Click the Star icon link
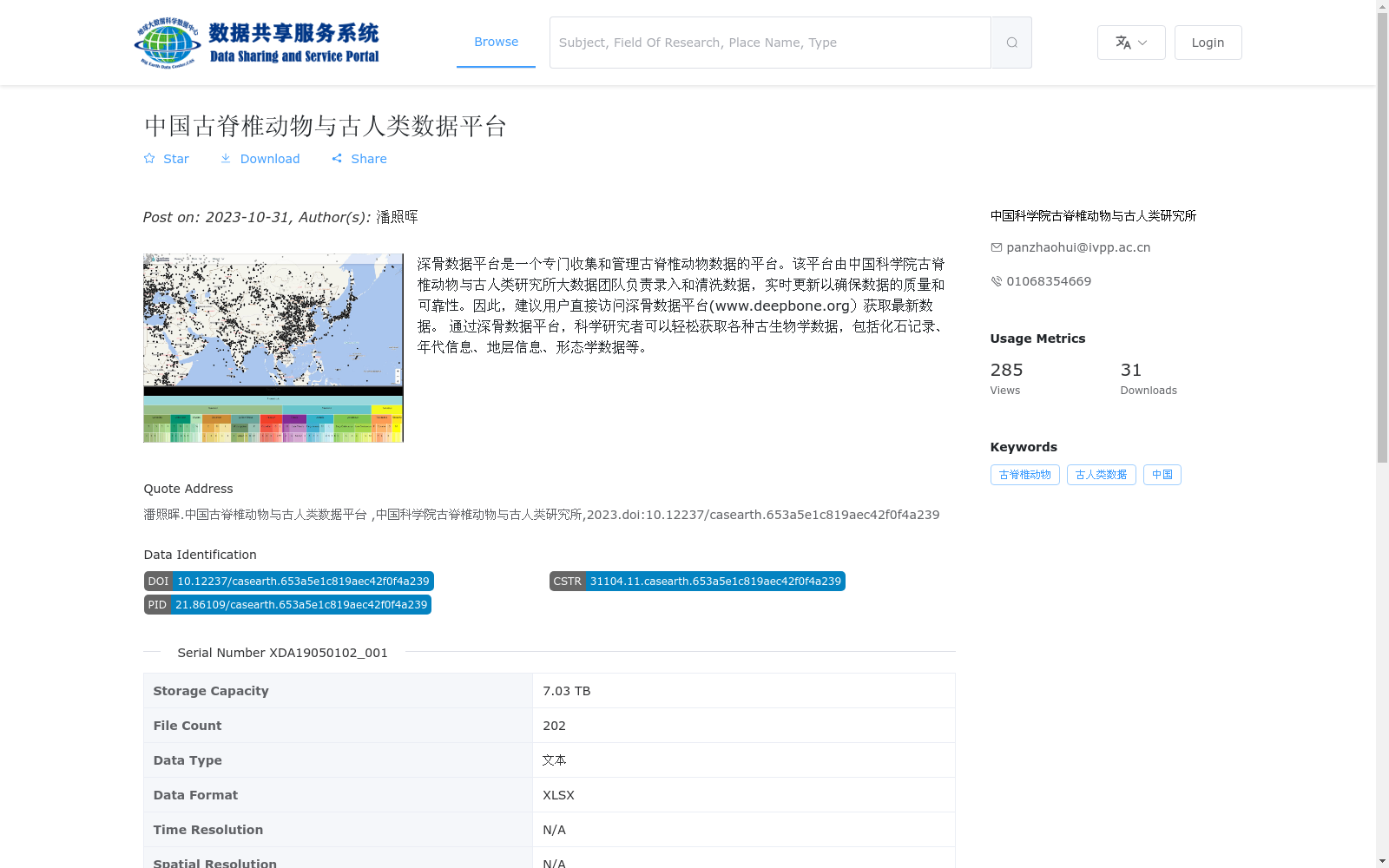1389x868 pixels. [x=166, y=159]
